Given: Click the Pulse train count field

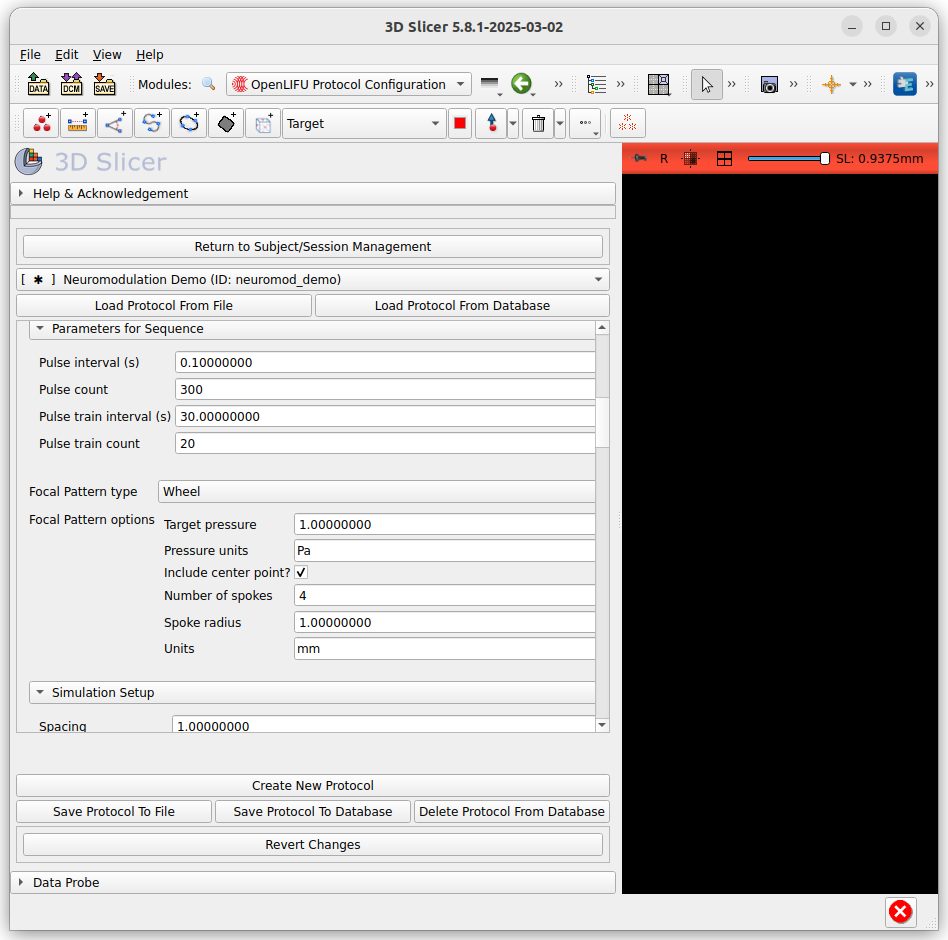Looking at the screenshot, I should pyautogui.click(x=385, y=444).
